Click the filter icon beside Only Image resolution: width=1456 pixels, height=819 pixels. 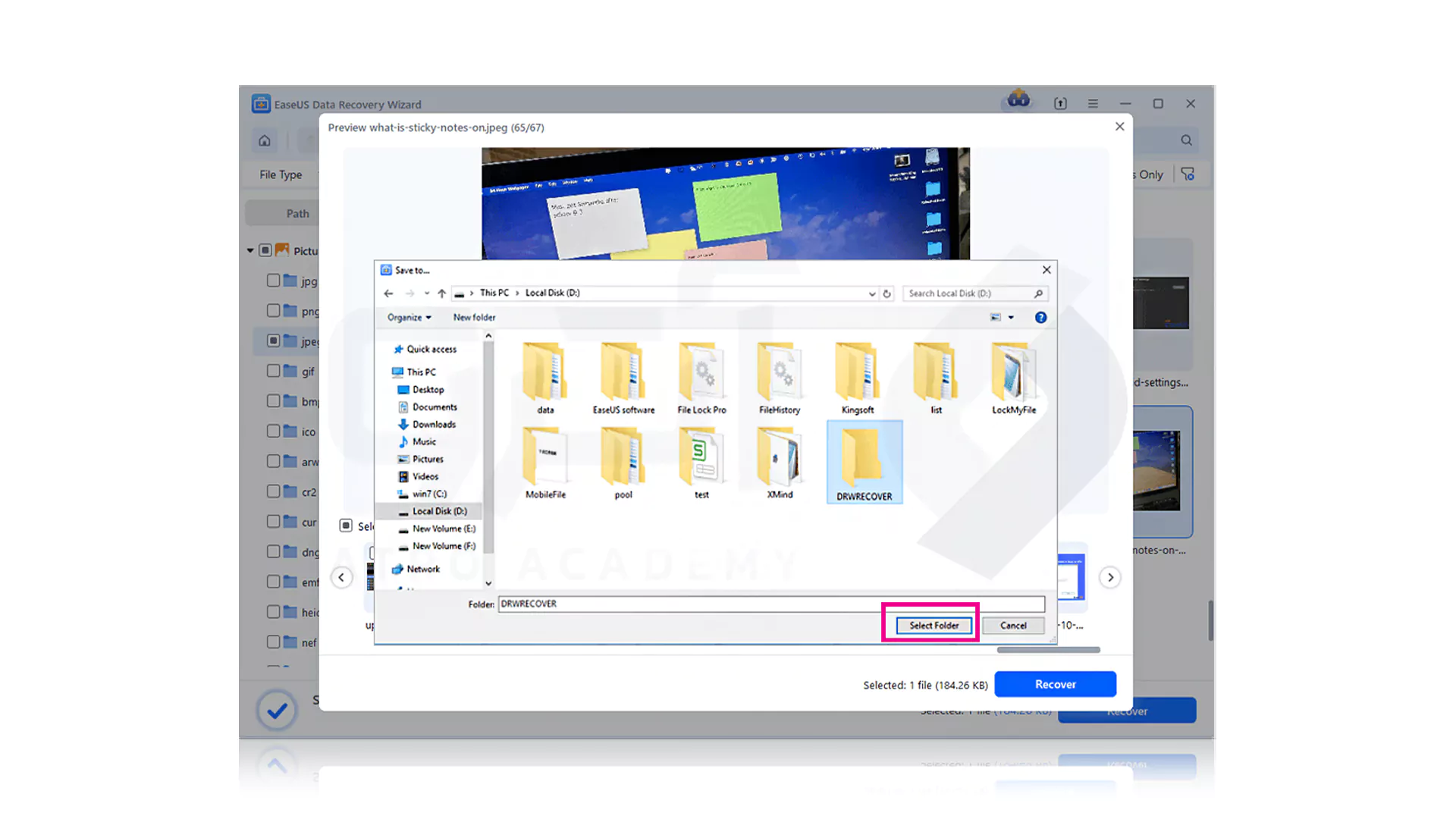pyautogui.click(x=1188, y=174)
